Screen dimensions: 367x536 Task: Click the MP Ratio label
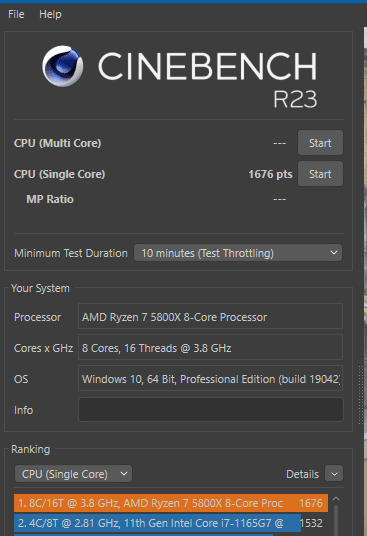tap(50, 199)
